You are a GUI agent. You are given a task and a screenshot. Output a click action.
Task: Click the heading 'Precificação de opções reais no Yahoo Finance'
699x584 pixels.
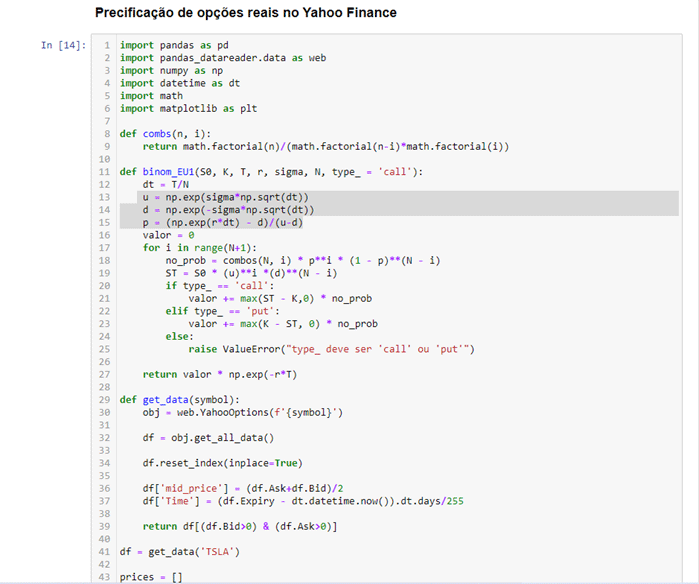click(245, 13)
